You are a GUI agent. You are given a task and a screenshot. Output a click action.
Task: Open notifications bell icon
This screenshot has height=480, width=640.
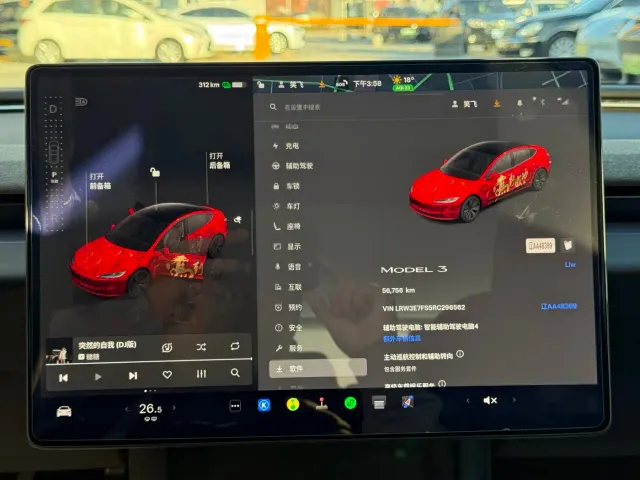[519, 103]
